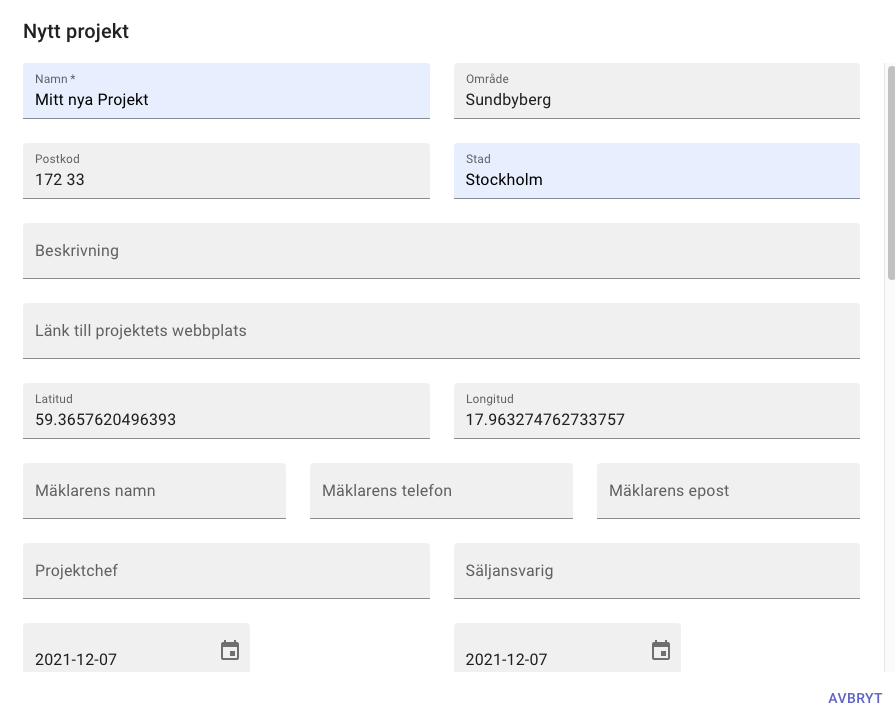Click the AVBRYT button

(854, 698)
